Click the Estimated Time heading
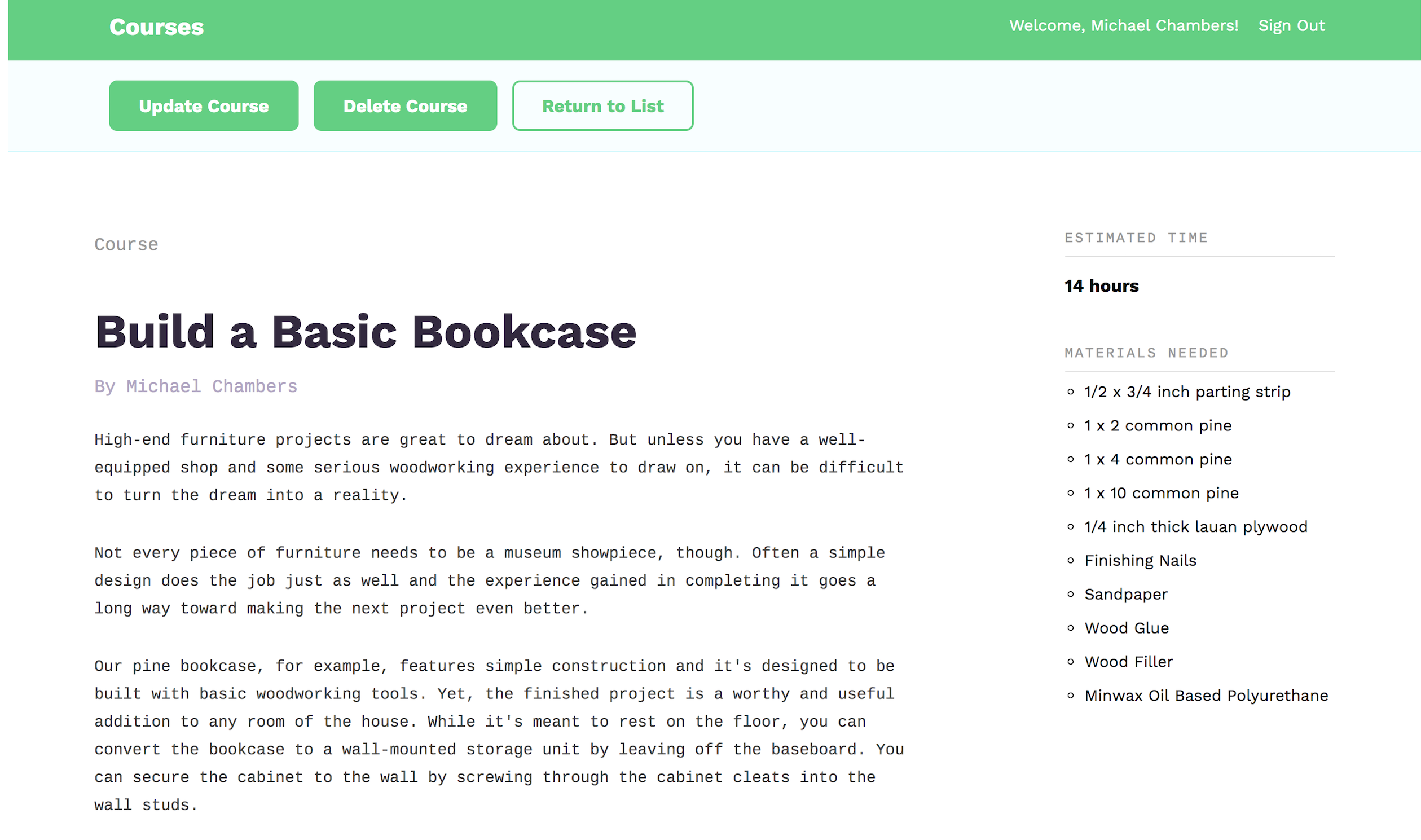The width and height of the screenshot is (1421, 840). click(1136, 238)
